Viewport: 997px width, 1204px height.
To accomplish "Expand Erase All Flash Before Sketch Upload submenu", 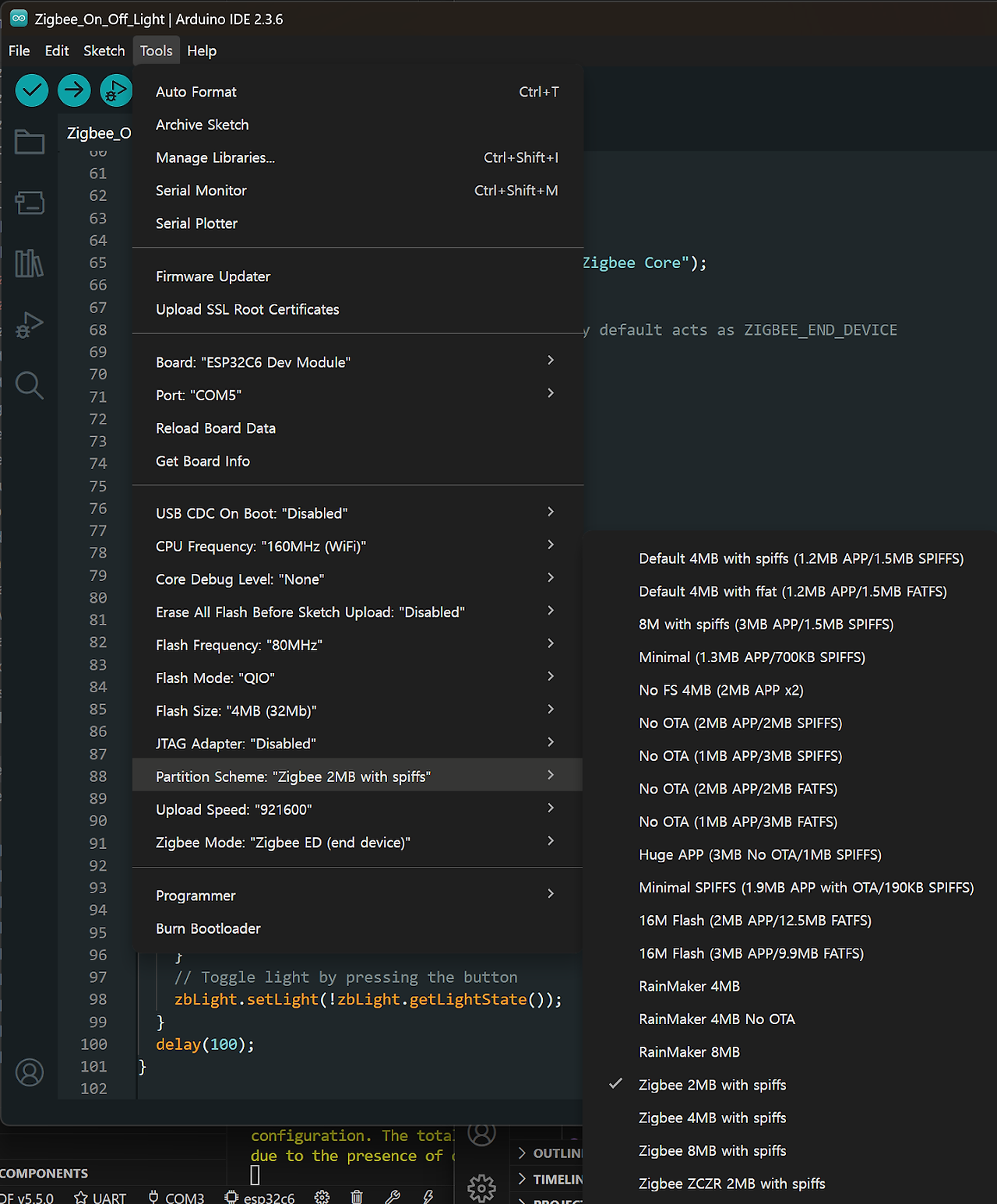I will point(358,612).
